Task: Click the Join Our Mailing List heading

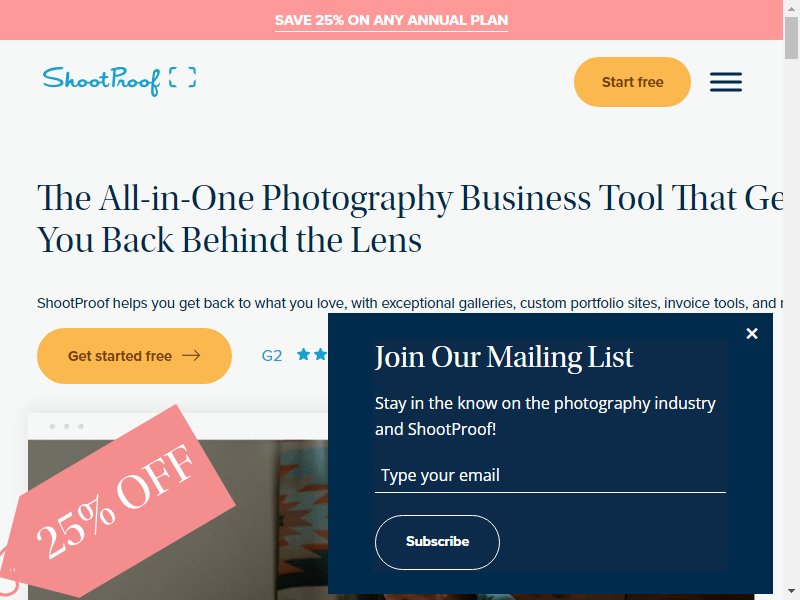Action: [x=504, y=357]
